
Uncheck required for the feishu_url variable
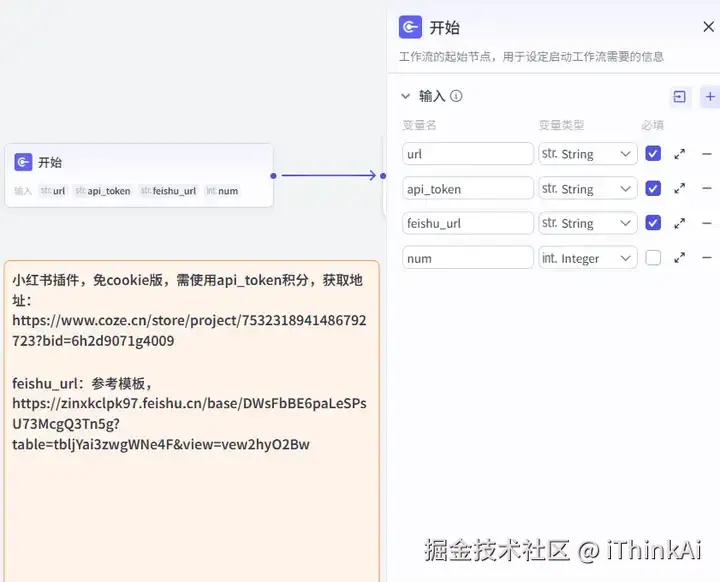click(653, 223)
